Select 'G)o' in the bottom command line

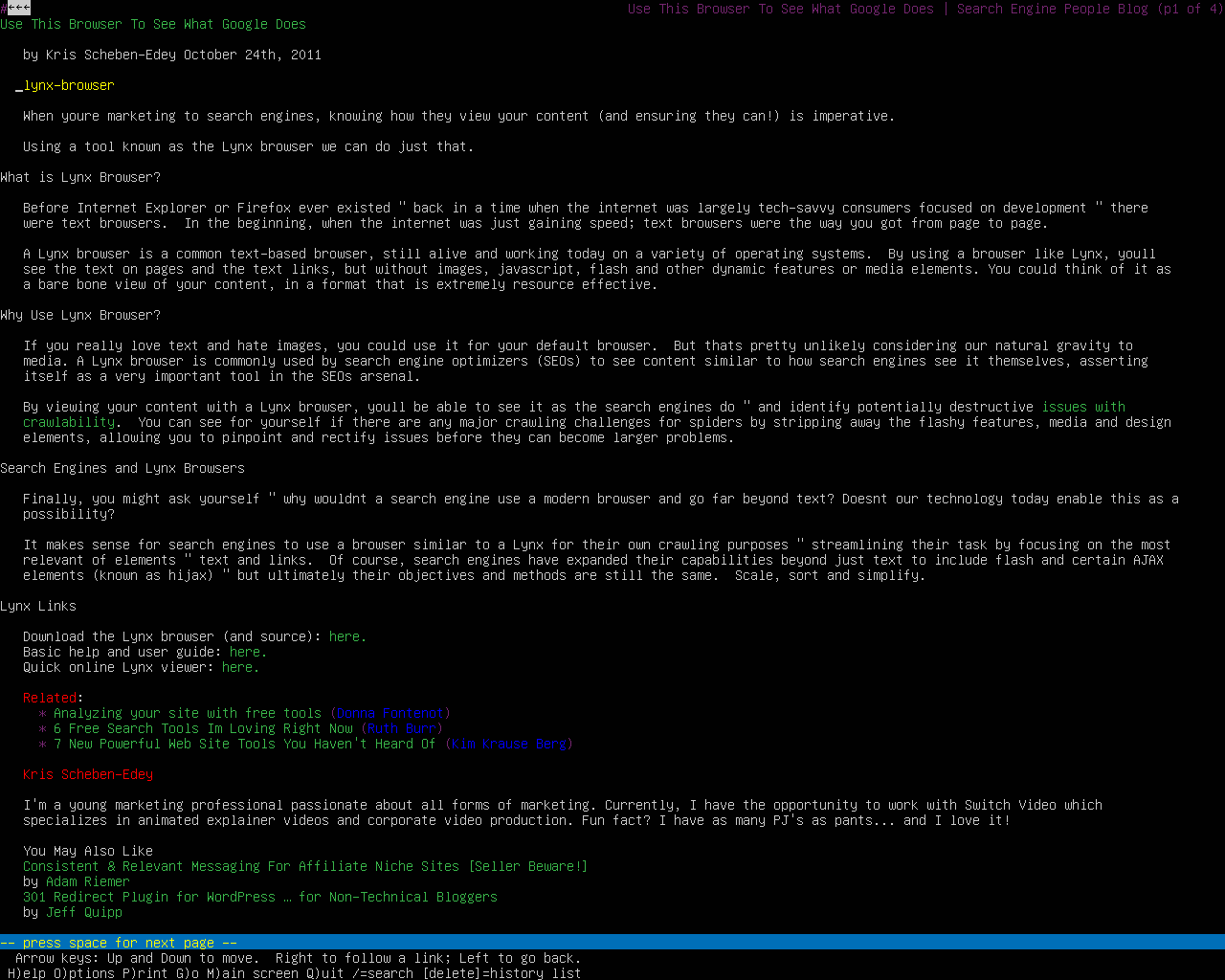tap(188, 973)
